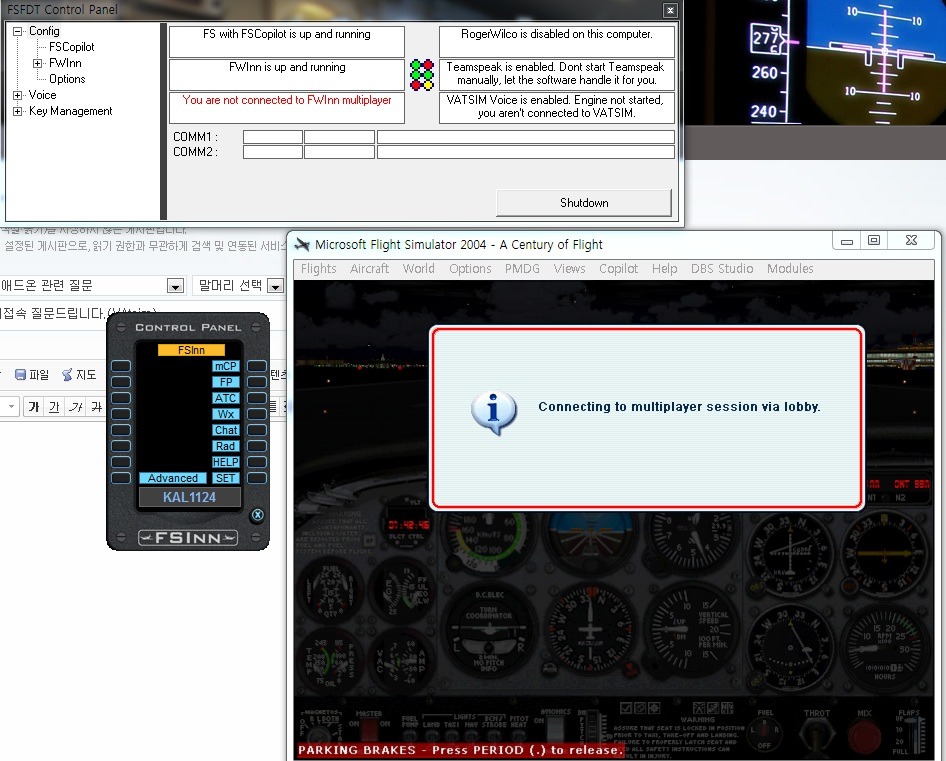The height and width of the screenshot is (761, 946).
Task: Open the FSInn ATC panel
Action: pos(226,398)
